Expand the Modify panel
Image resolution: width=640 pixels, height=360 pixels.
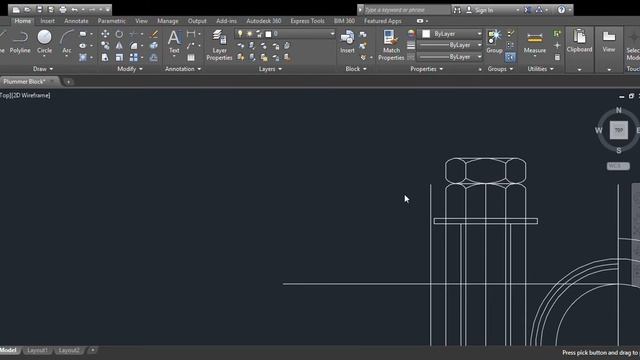pyautogui.click(x=130, y=69)
